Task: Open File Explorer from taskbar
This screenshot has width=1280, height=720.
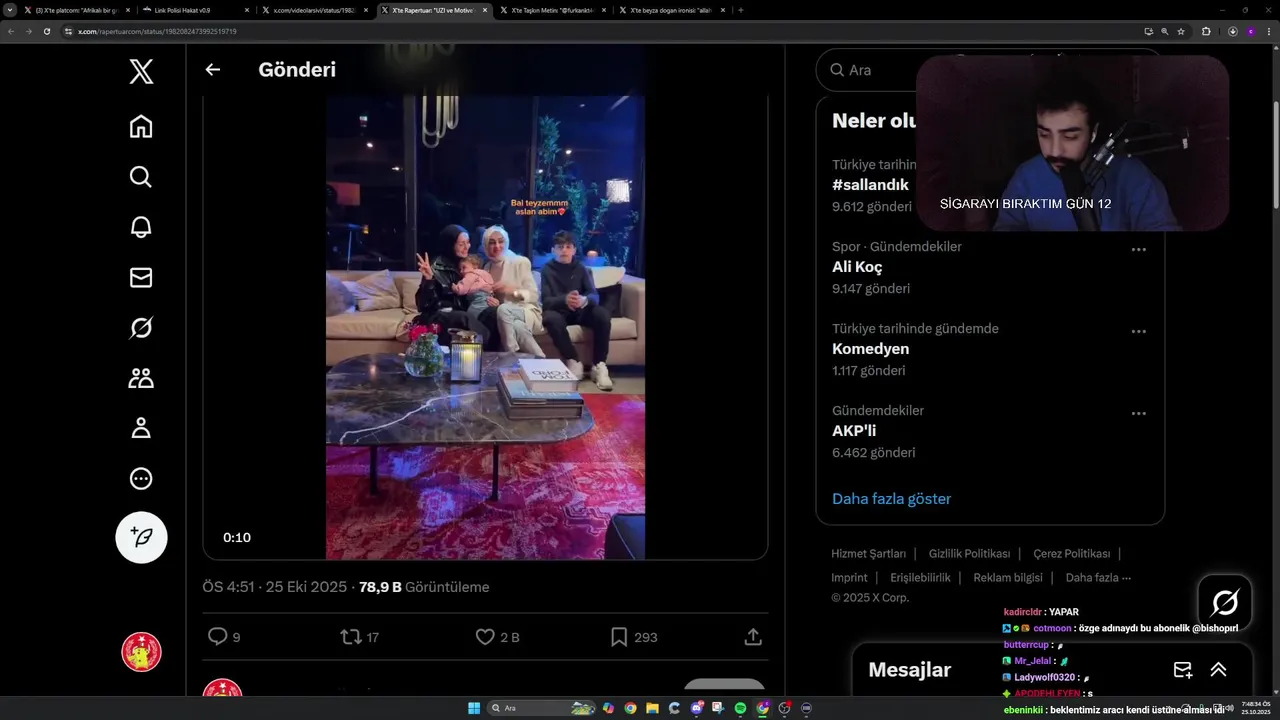Action: click(x=652, y=708)
